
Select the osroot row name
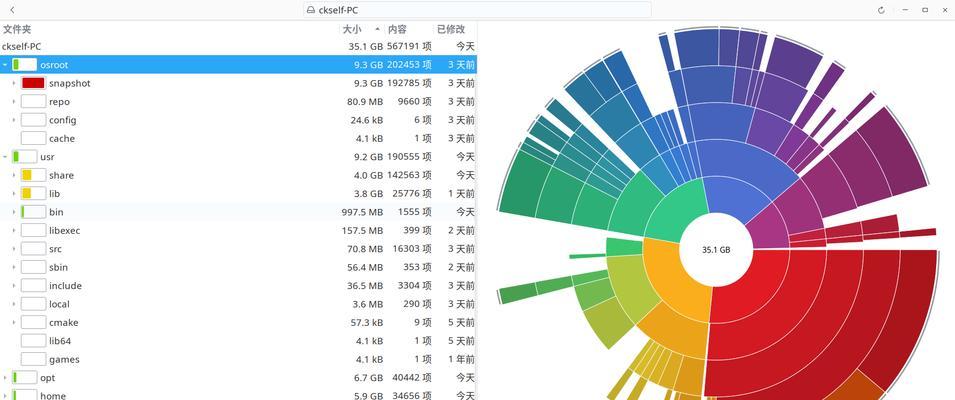[x=54, y=65]
